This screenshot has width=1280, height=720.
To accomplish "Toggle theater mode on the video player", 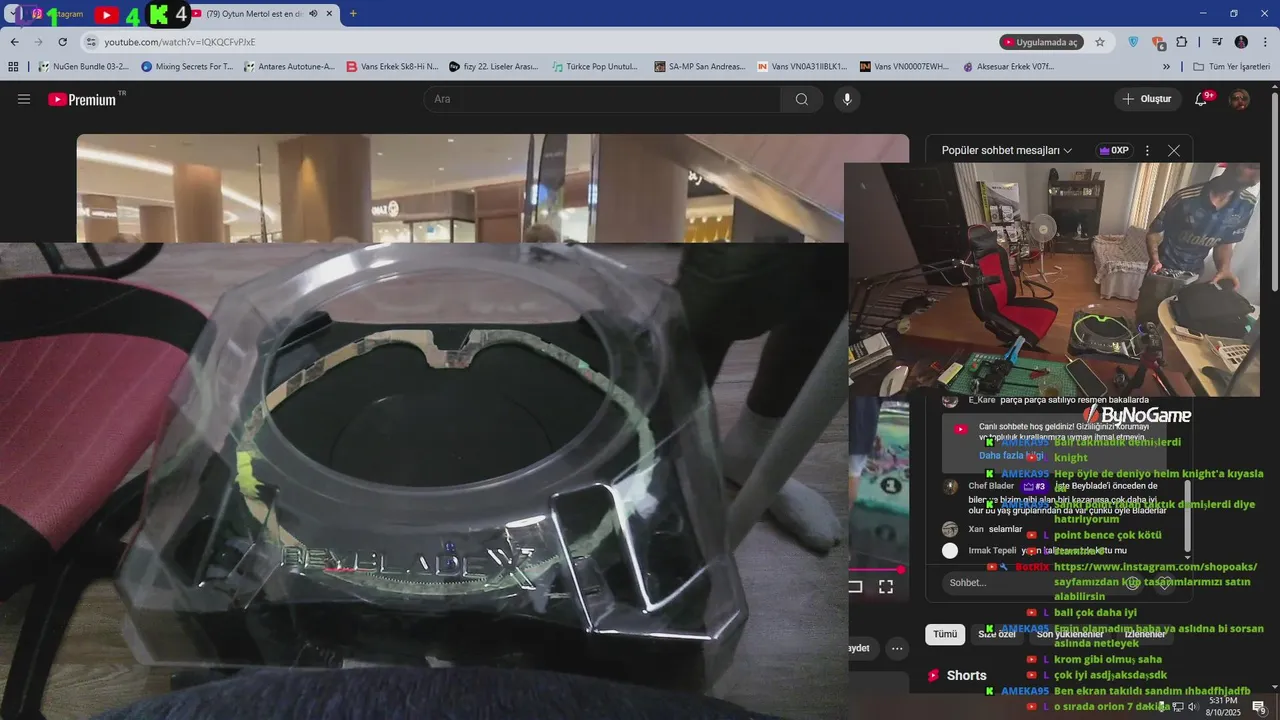I will (x=855, y=587).
